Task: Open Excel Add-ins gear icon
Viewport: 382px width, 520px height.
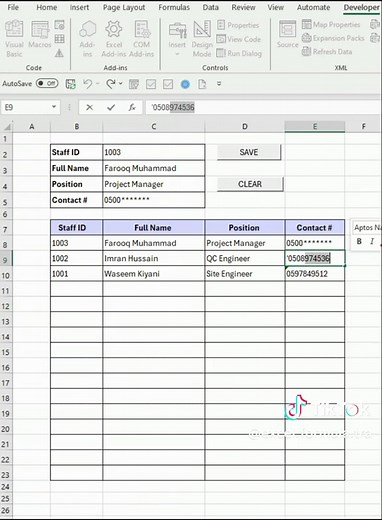Action: (114, 39)
